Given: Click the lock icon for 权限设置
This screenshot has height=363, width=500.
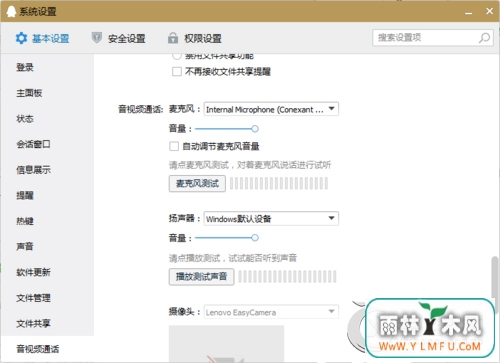Looking at the screenshot, I should [x=173, y=38].
